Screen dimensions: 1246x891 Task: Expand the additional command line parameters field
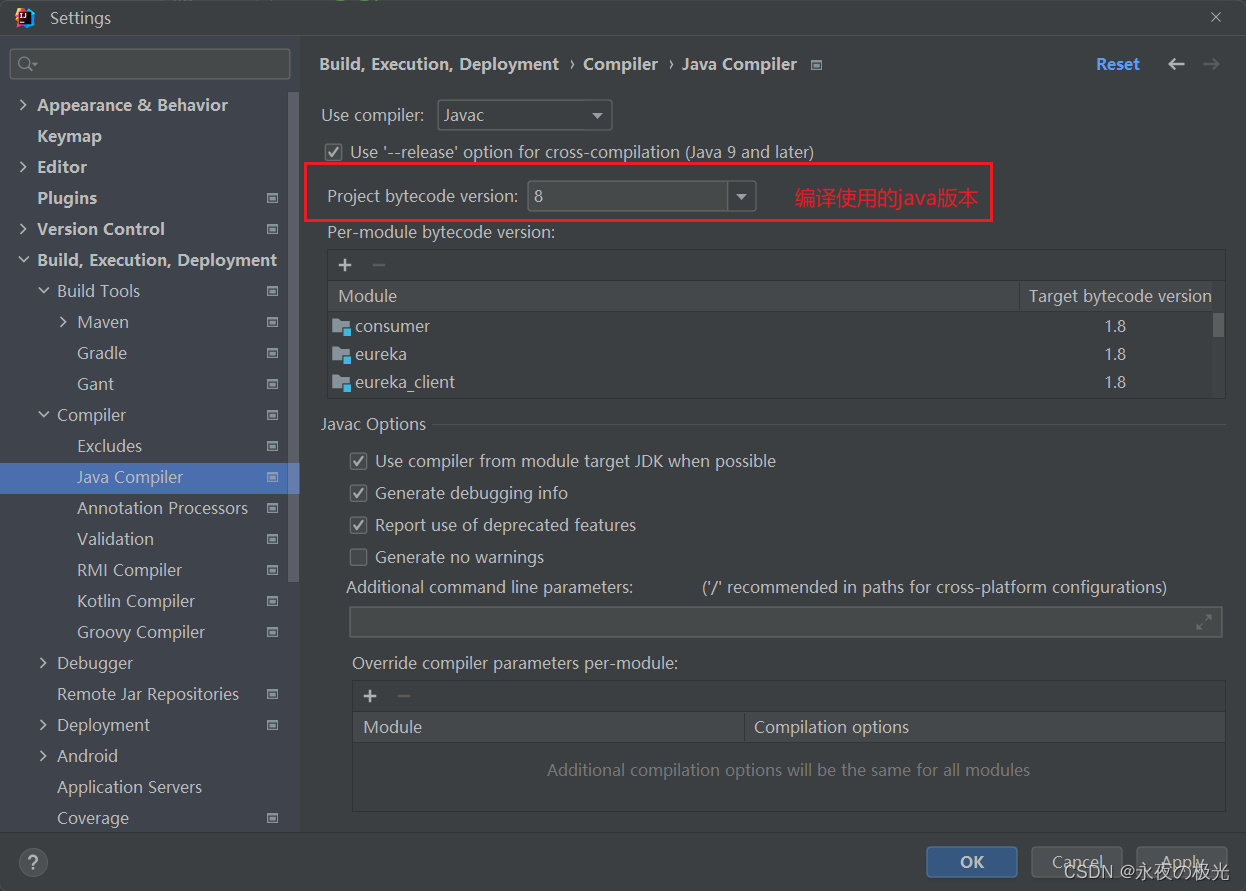click(1204, 622)
